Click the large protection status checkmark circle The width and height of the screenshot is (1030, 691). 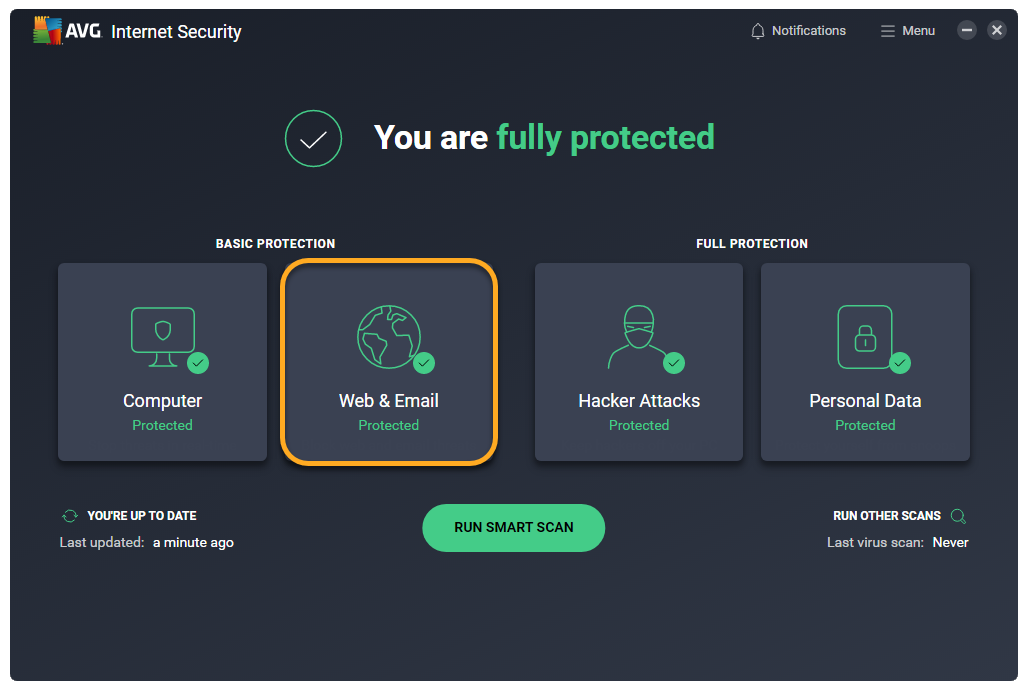click(x=314, y=138)
